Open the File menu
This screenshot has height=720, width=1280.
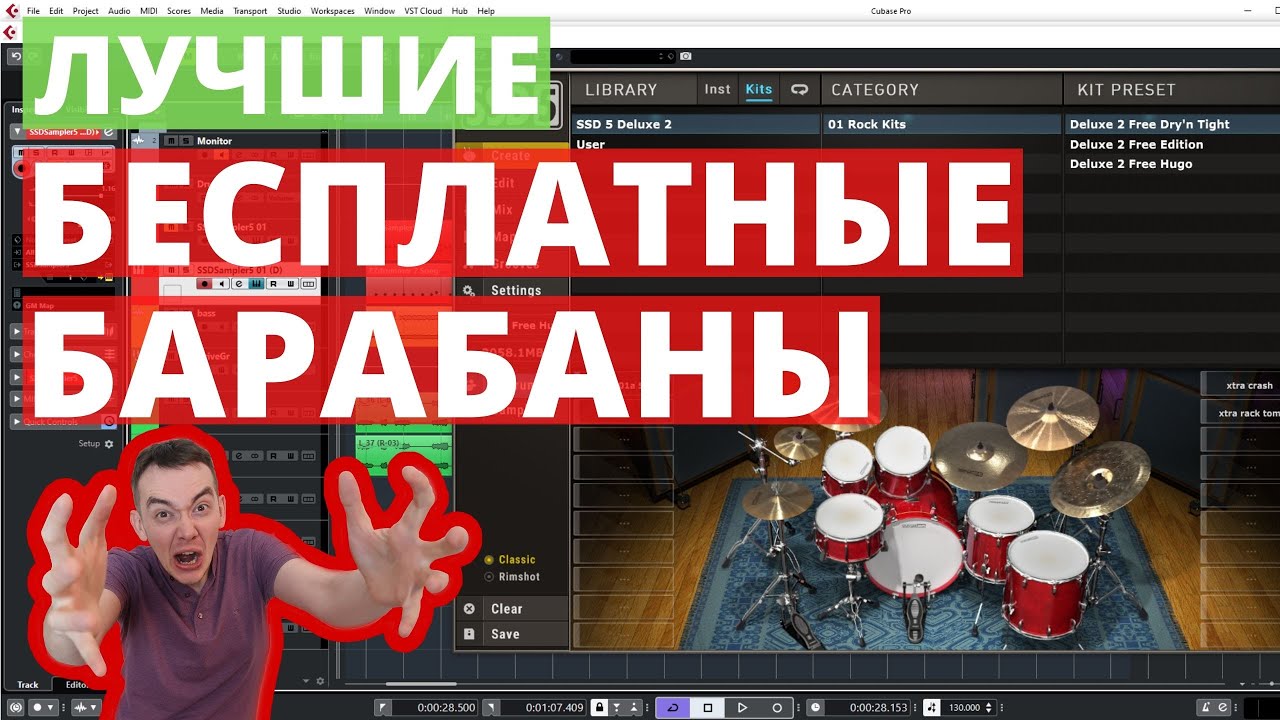(33, 11)
